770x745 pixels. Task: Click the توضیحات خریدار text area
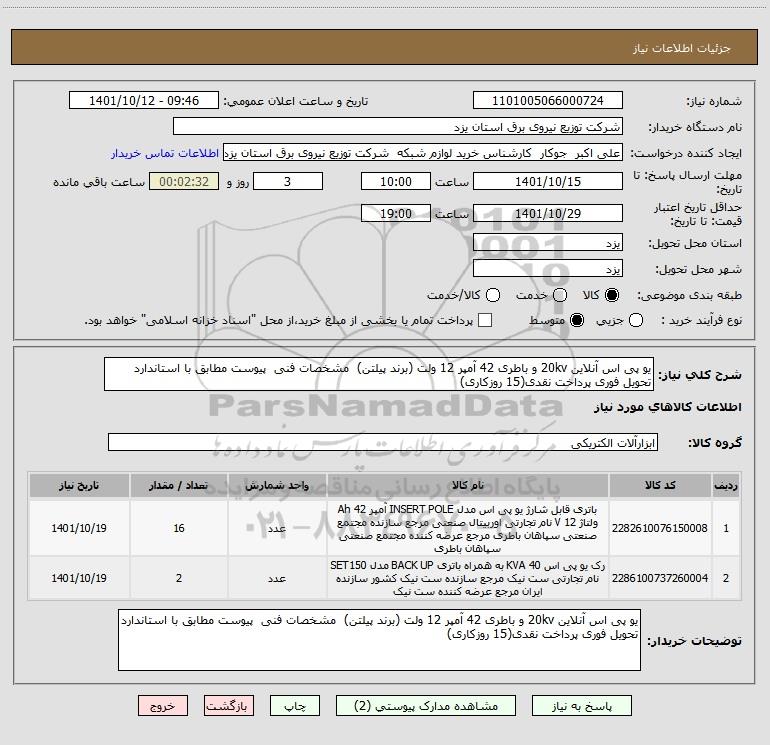(379, 640)
